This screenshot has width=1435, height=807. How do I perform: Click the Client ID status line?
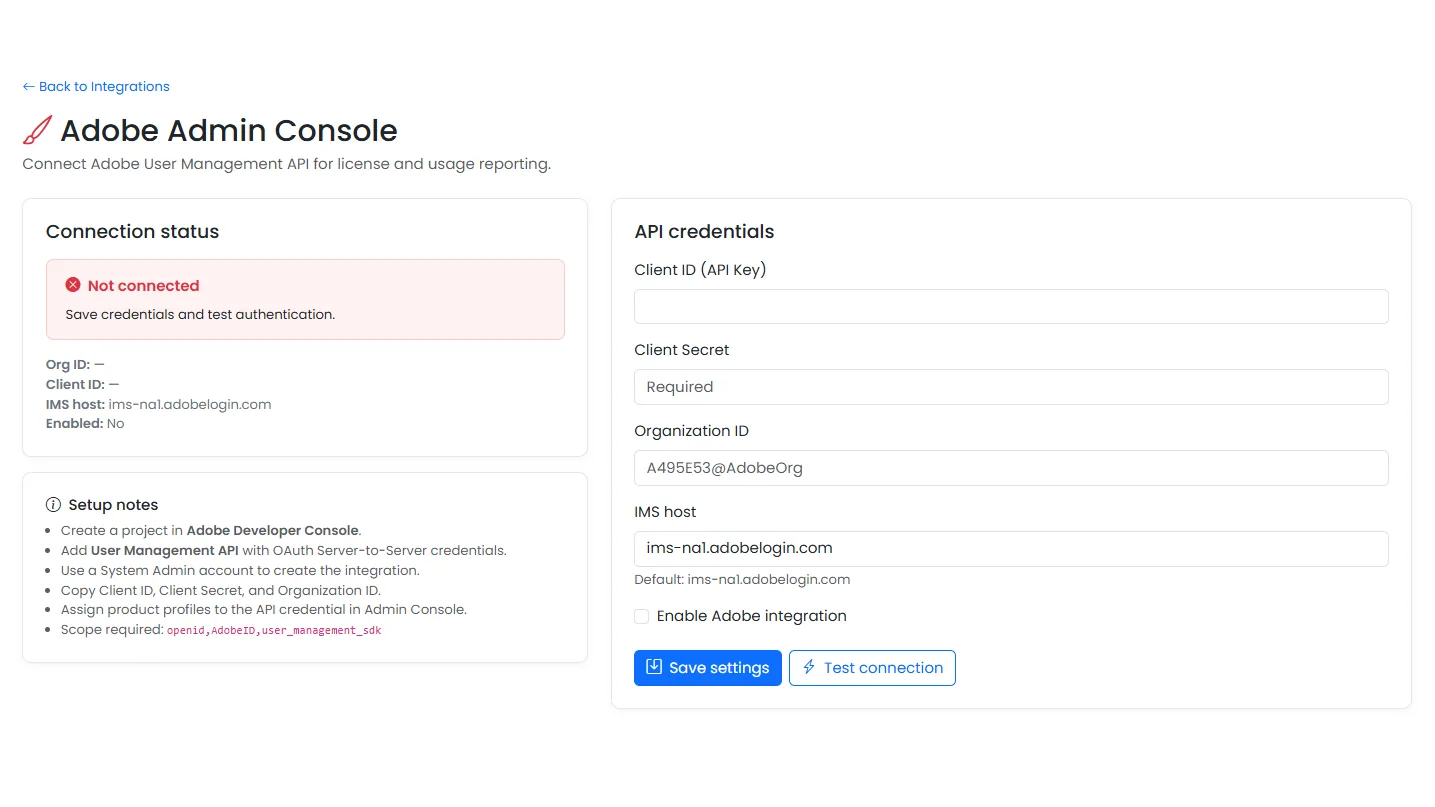83,384
